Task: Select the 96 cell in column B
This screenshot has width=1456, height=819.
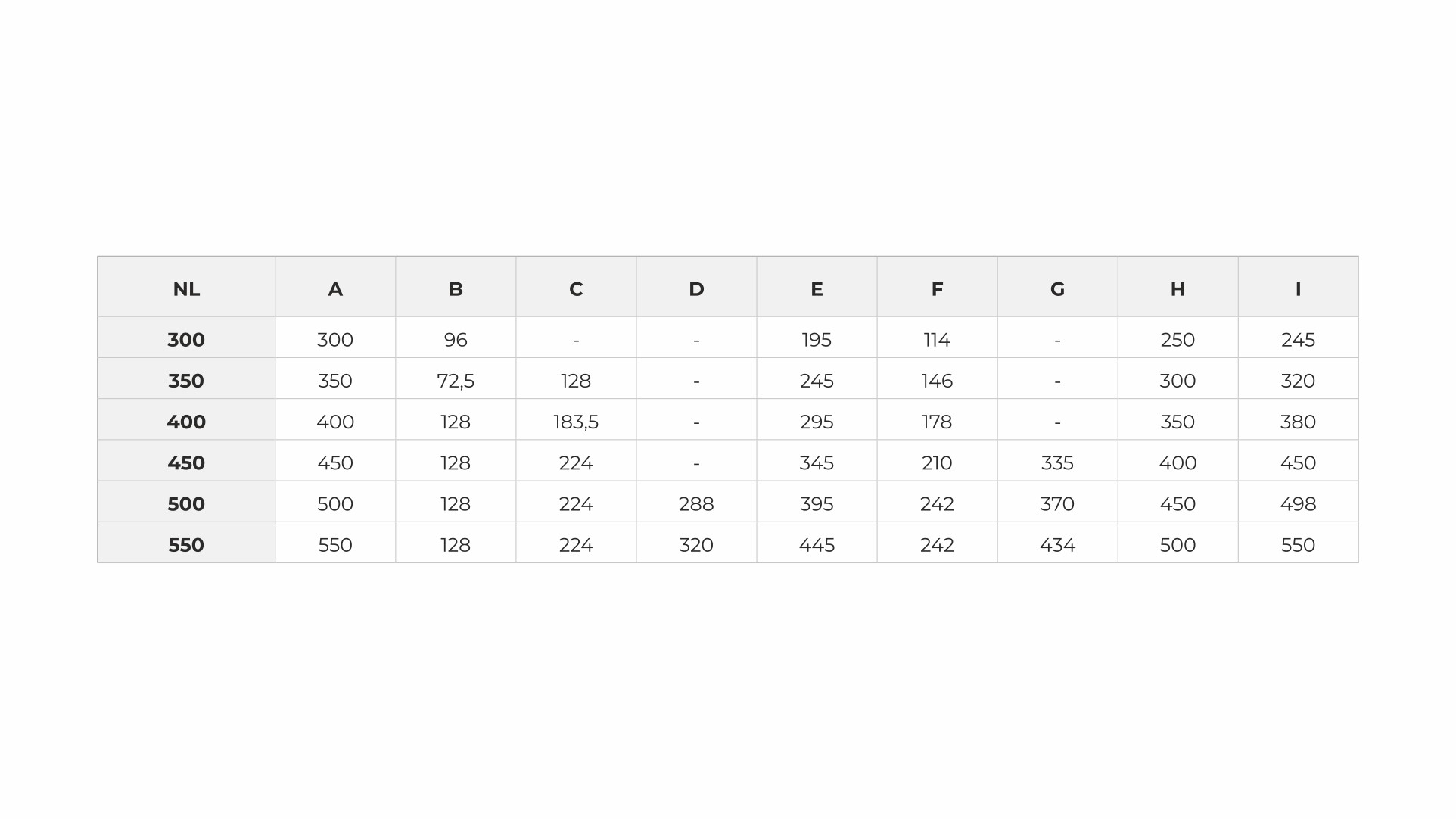Action: (x=456, y=340)
